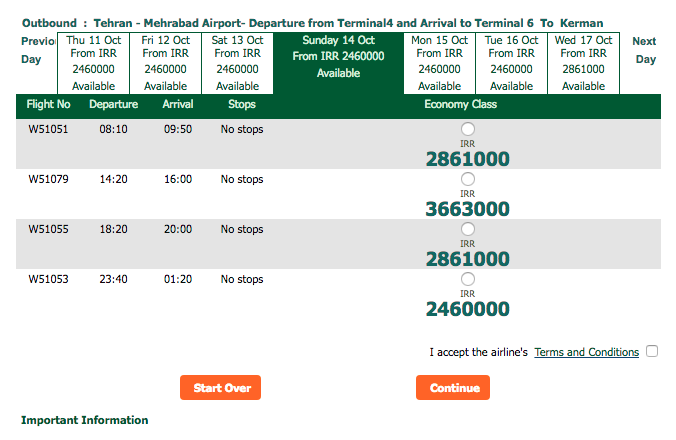Screen dimensions: 676x440
Task: Open the Terms and Conditions link
Action: pos(586,352)
